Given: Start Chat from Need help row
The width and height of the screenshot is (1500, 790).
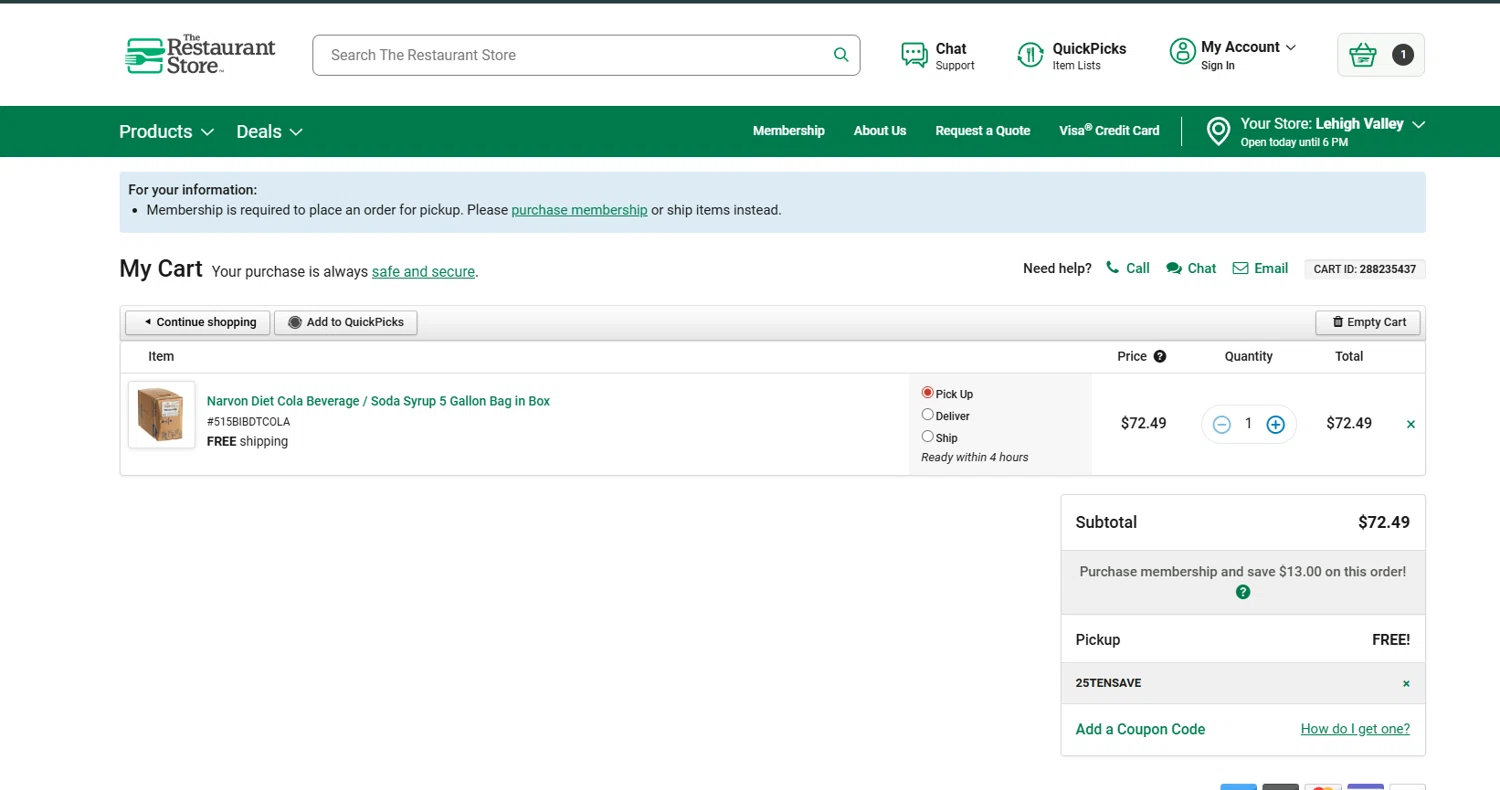Looking at the screenshot, I should [x=1191, y=268].
